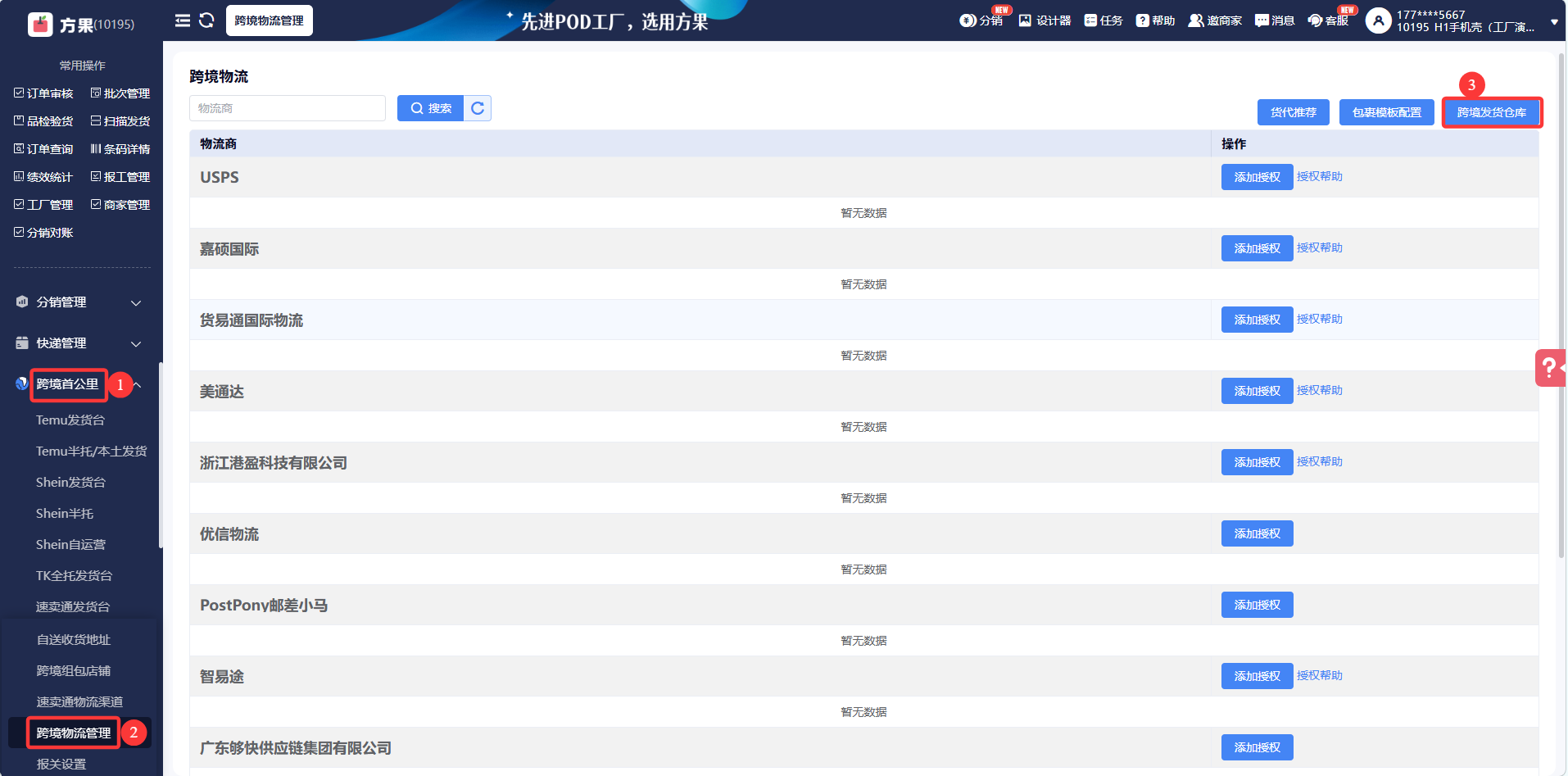This screenshot has width=1568, height=776.
Task: Open 订单审核 shortcut
Action: point(43,93)
